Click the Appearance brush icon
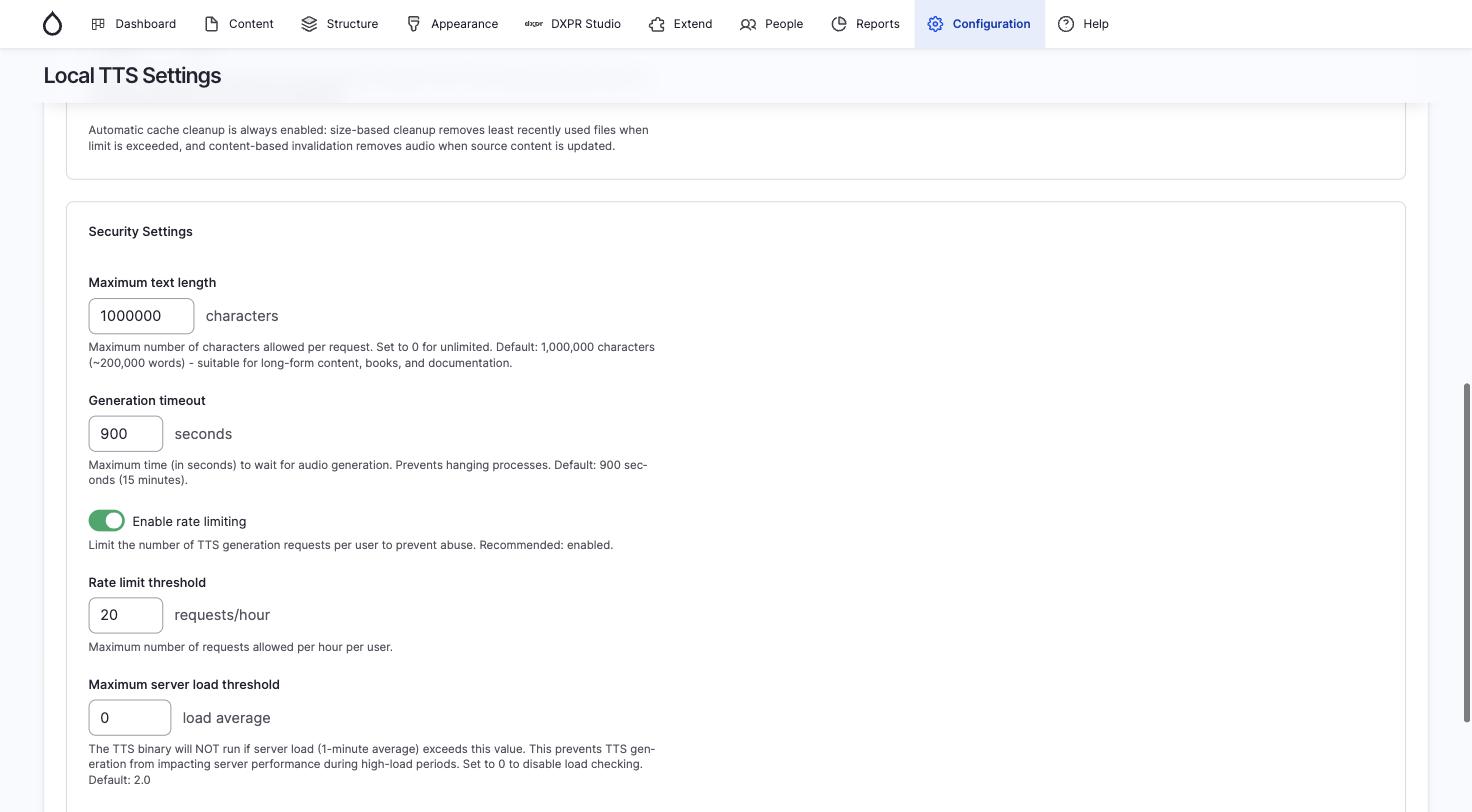 click(413, 24)
